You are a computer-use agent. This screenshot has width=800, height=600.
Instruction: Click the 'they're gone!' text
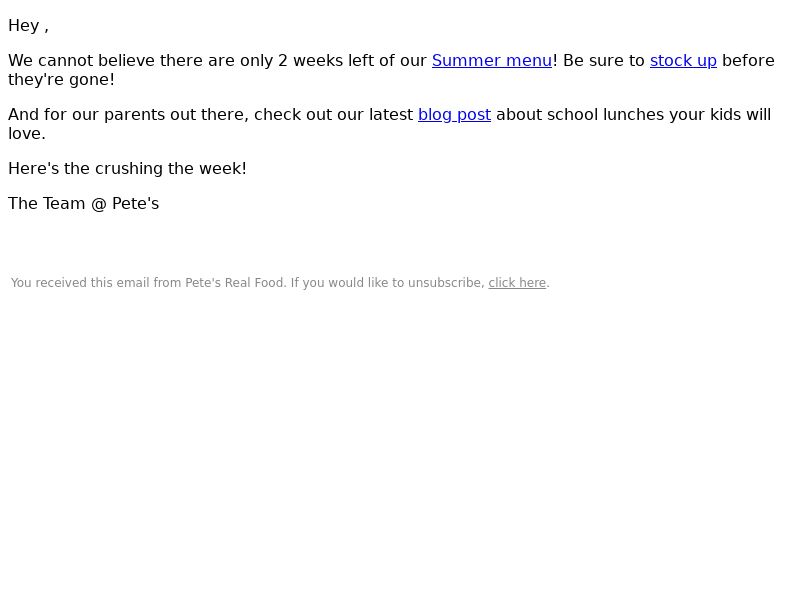(x=61, y=80)
